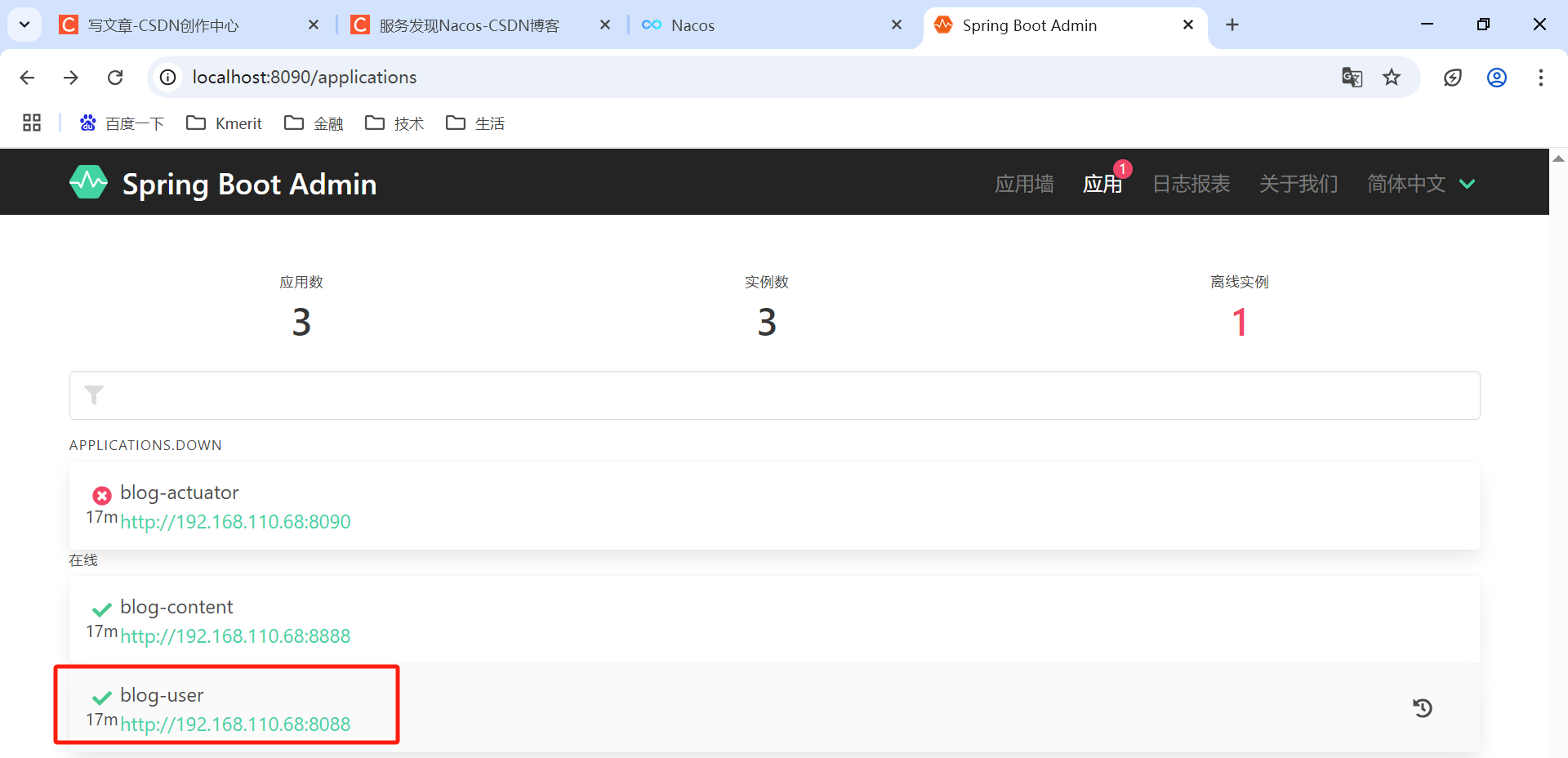Click the 离线实例 count 1
The image size is (1568, 758).
point(1240,322)
